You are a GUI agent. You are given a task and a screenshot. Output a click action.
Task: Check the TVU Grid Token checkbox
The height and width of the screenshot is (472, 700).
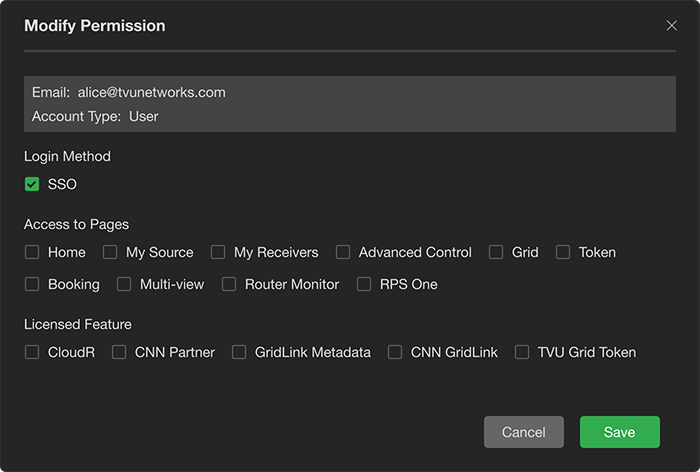pos(522,352)
